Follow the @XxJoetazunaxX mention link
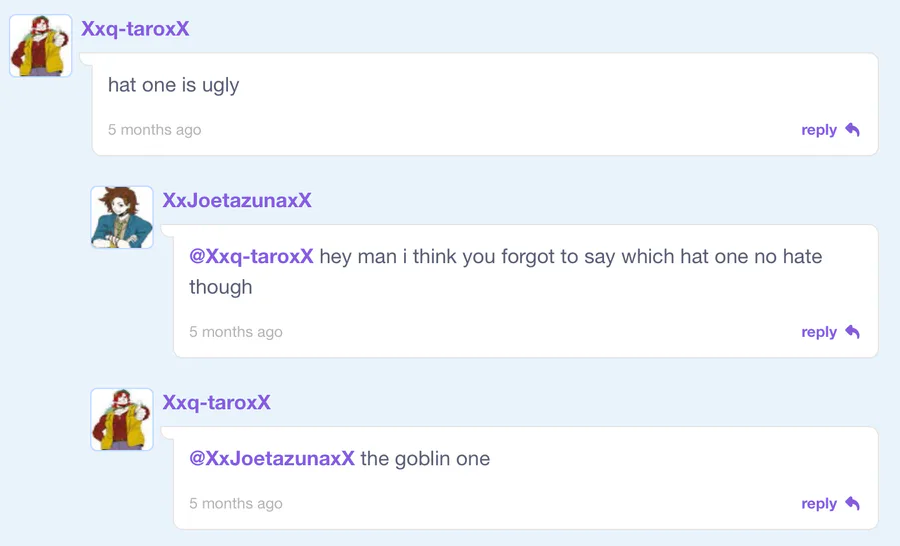 (x=272, y=458)
